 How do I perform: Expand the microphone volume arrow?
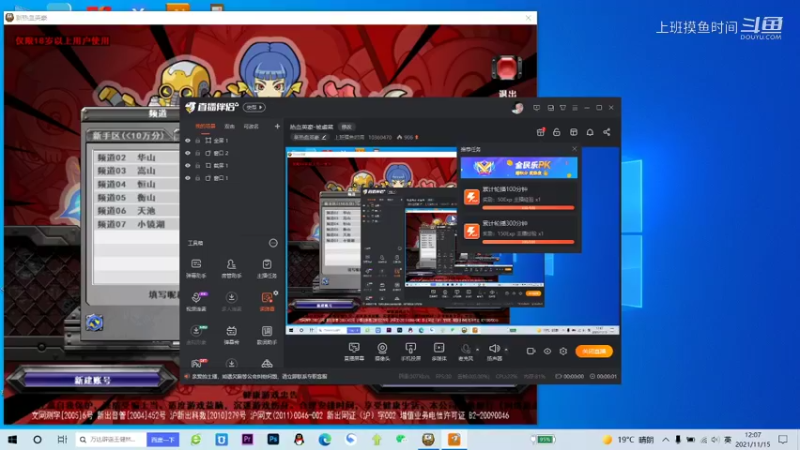click(x=478, y=349)
